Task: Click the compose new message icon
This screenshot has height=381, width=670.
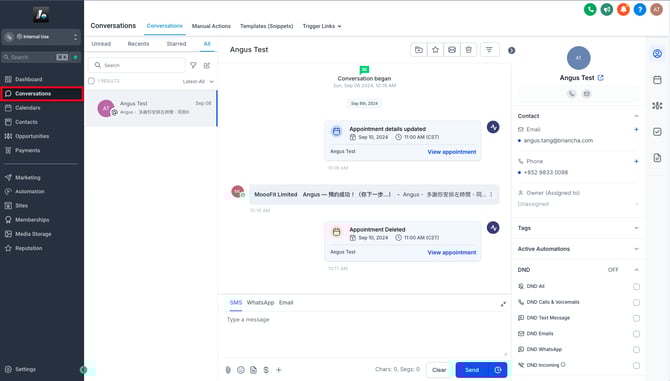Action: [x=207, y=65]
